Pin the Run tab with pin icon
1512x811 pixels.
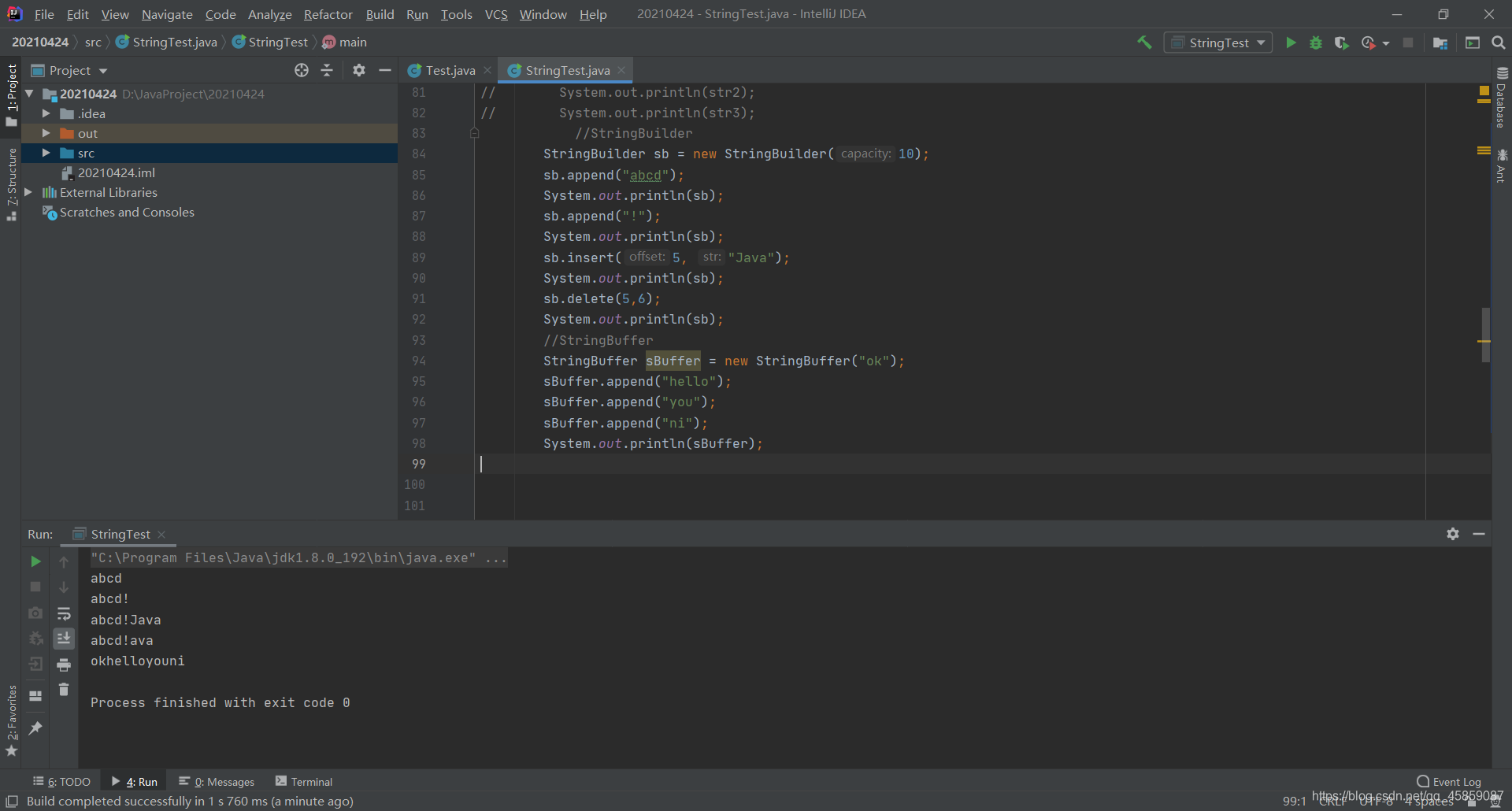coord(35,728)
